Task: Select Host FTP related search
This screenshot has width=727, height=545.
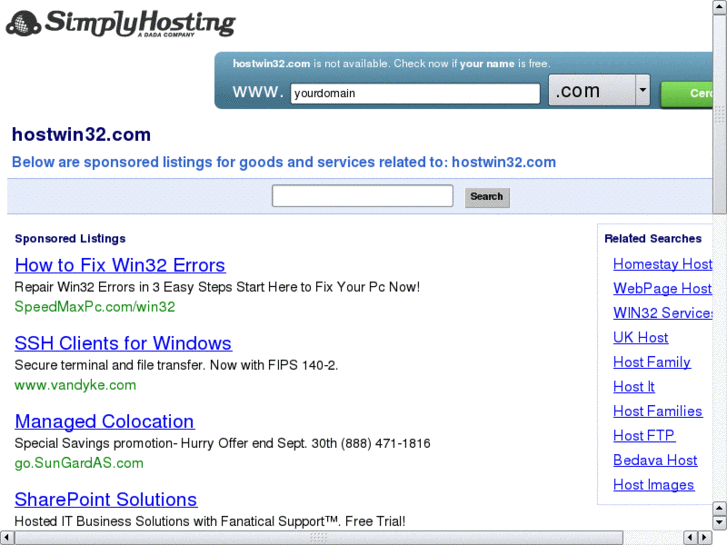Action: (x=644, y=436)
